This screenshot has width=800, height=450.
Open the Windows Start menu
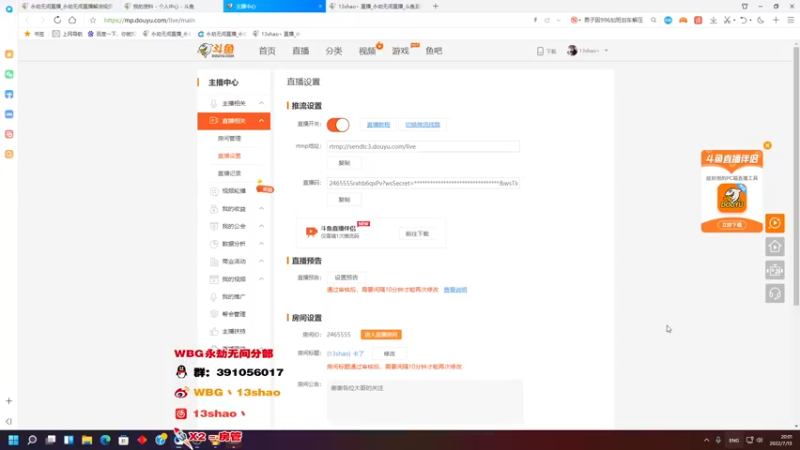(13, 440)
